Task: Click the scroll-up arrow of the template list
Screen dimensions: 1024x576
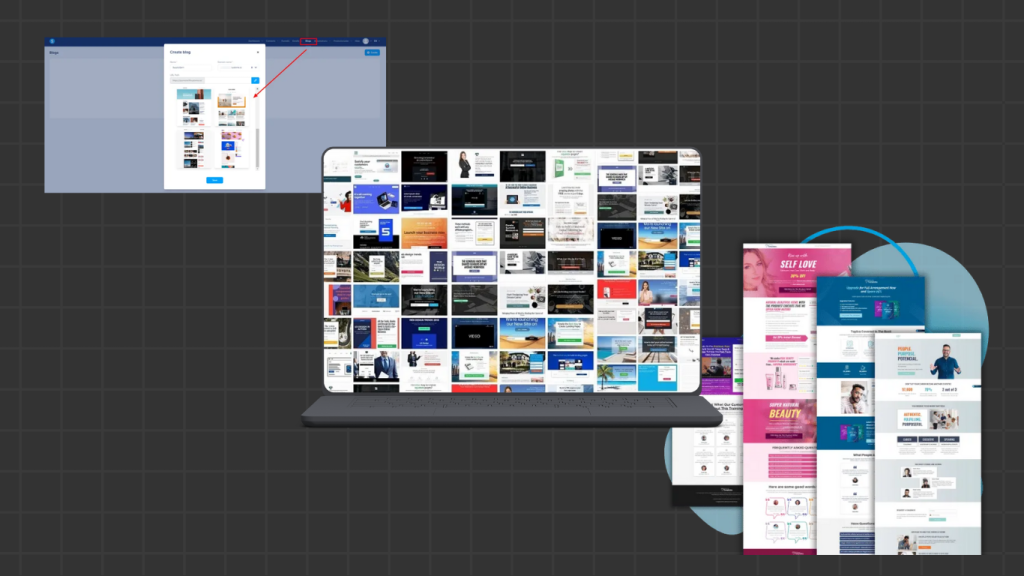Action: [257, 91]
